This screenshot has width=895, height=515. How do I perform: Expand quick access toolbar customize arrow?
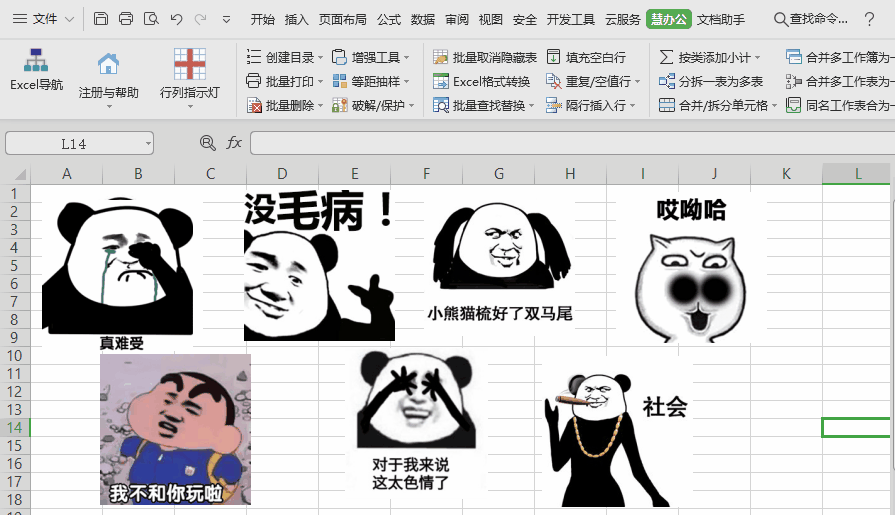click(x=227, y=19)
